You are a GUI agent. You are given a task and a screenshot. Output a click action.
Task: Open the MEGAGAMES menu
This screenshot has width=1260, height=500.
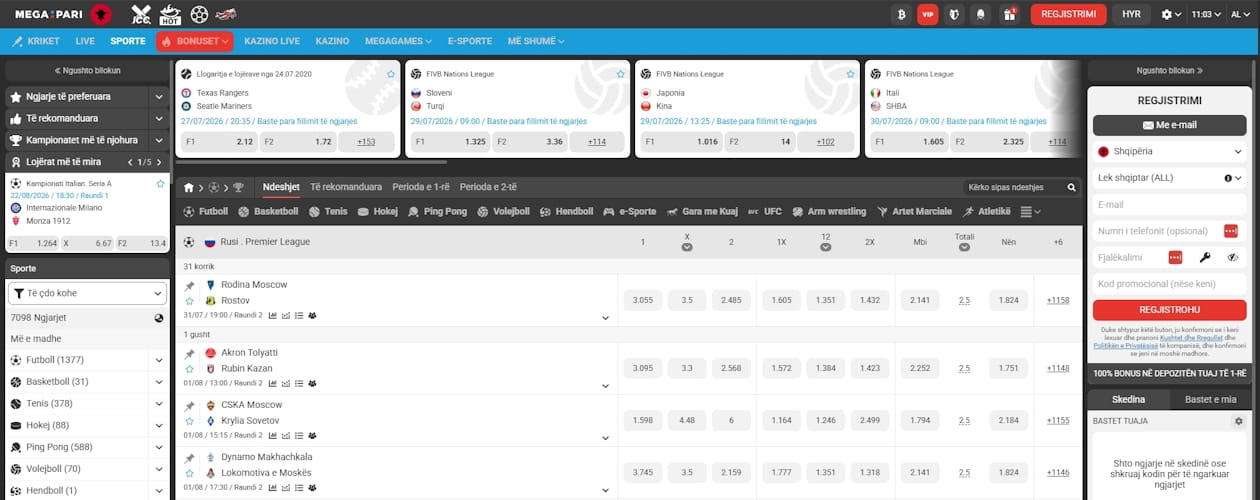click(x=398, y=41)
